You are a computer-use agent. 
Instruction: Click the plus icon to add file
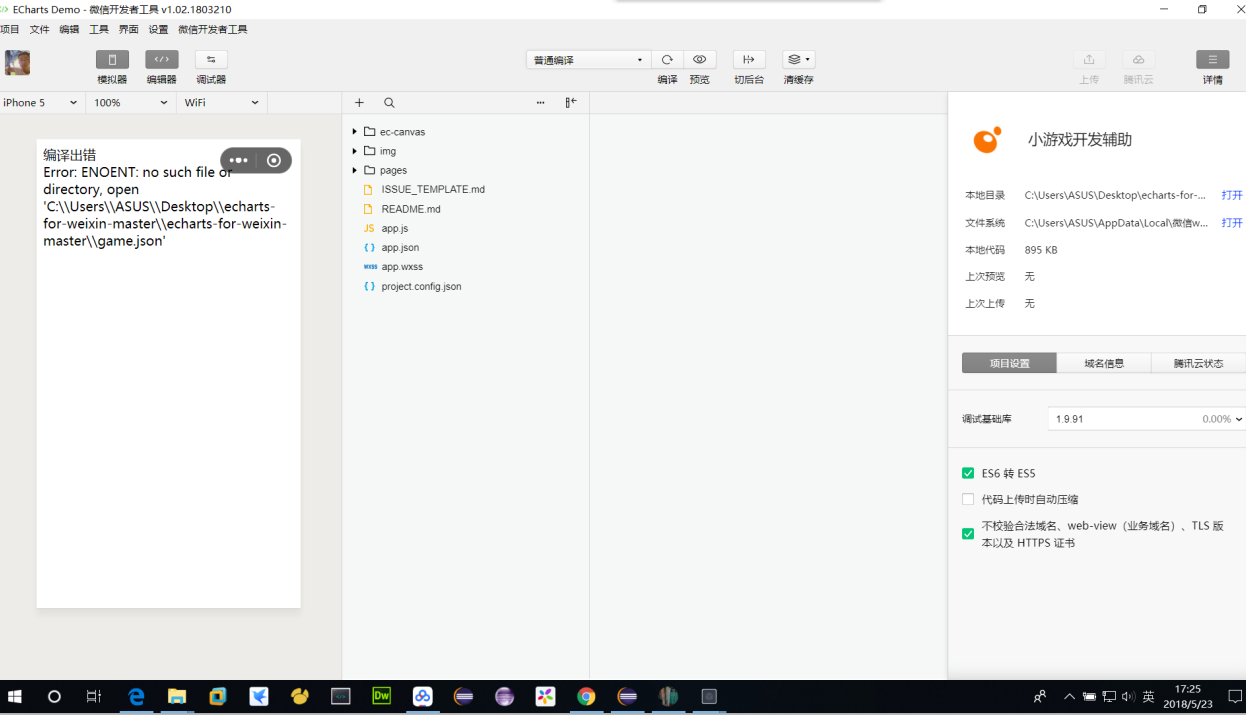point(360,103)
